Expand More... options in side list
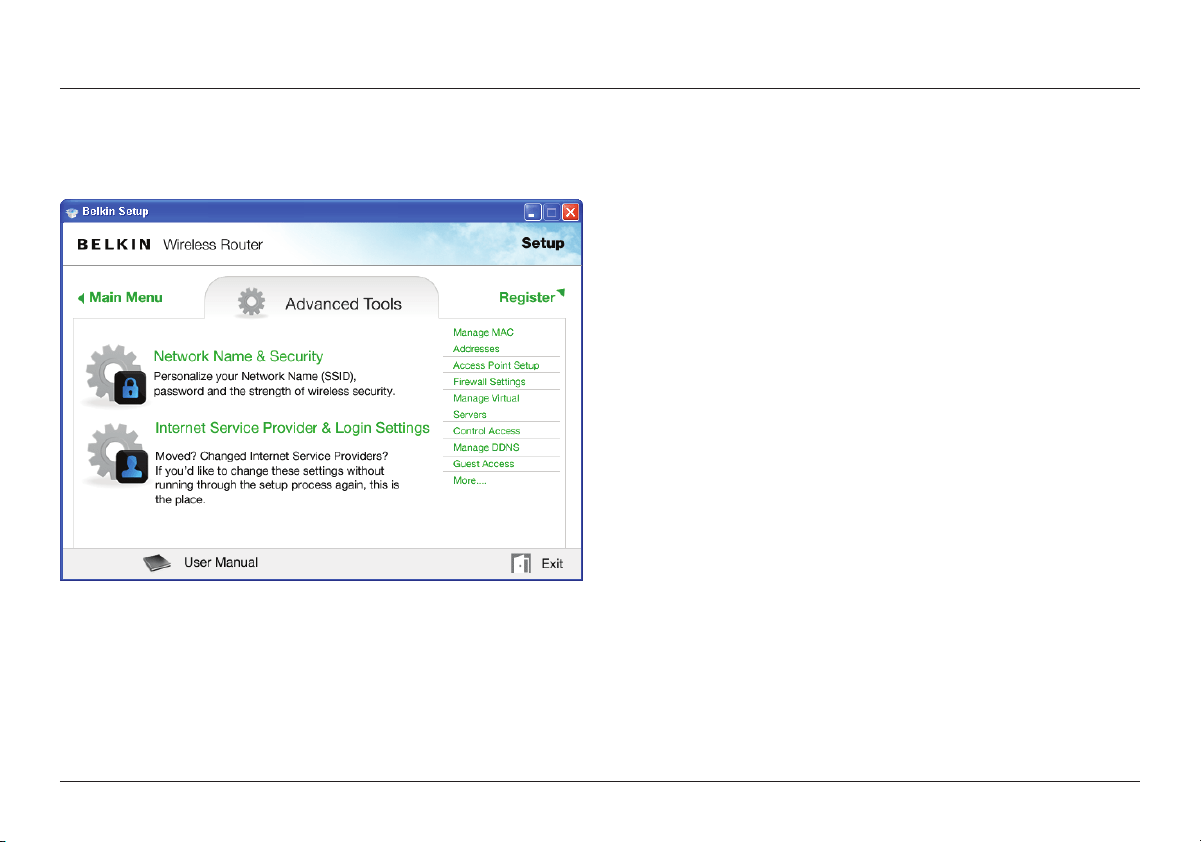The height and width of the screenshot is (842, 1201). click(x=470, y=480)
